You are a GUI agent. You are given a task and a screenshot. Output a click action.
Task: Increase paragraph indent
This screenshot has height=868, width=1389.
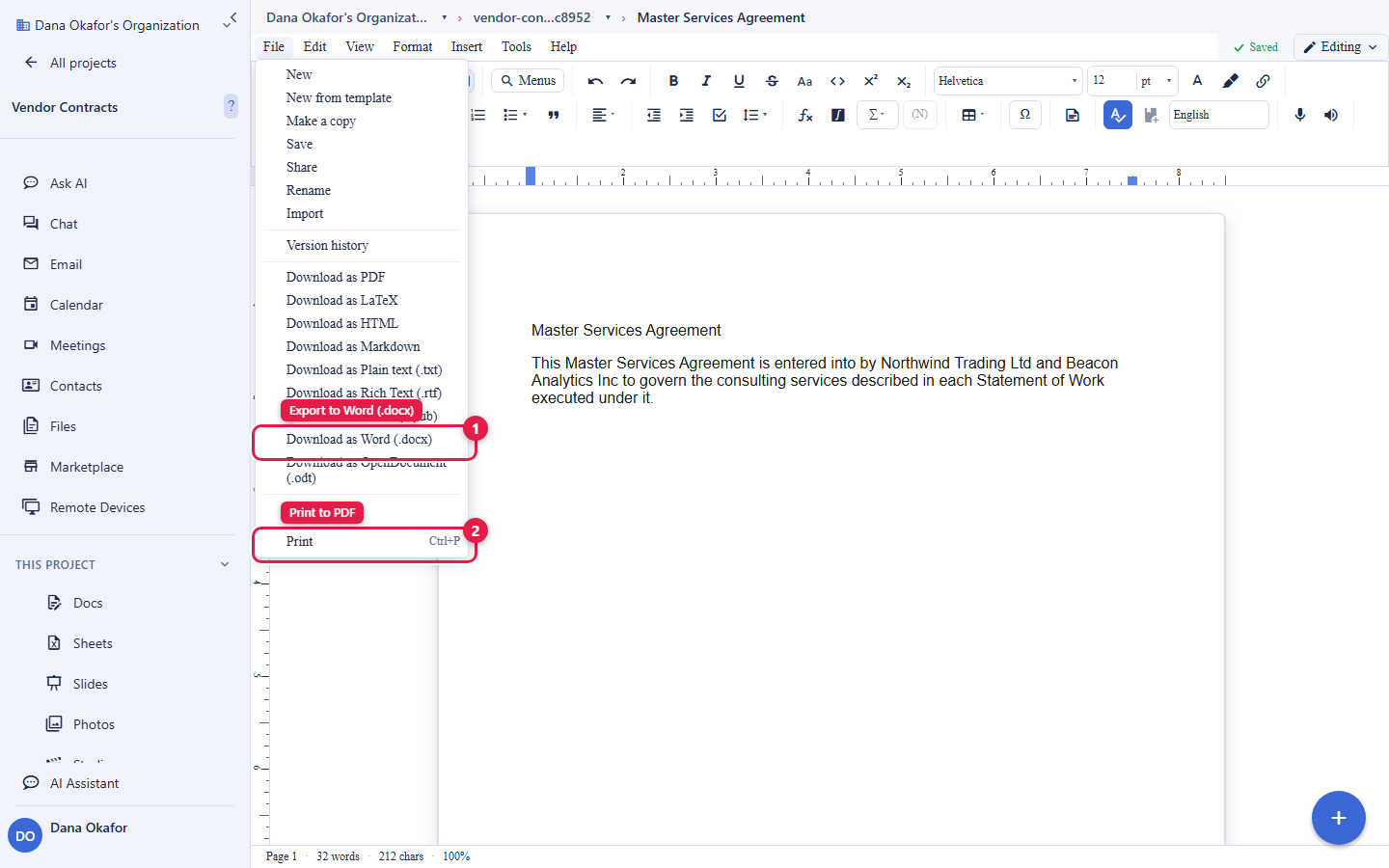687,115
